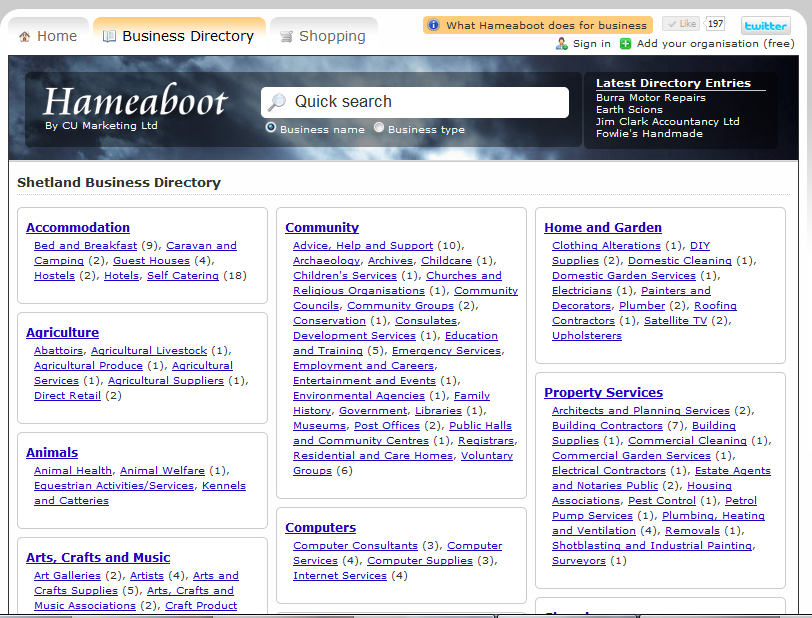Click the Satellite TV link

coord(675,321)
